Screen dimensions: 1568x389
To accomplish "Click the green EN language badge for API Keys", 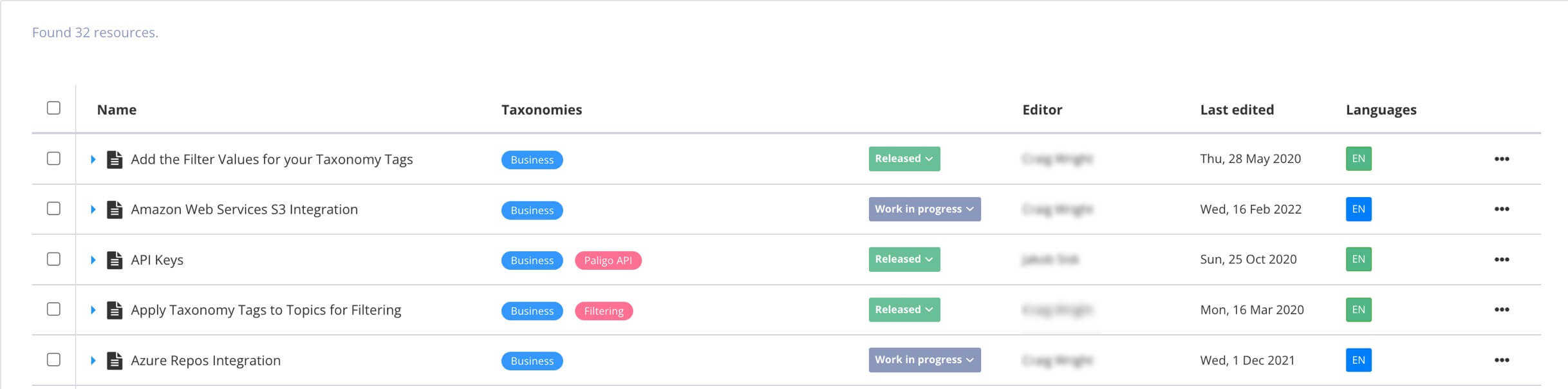I will (1358, 260).
